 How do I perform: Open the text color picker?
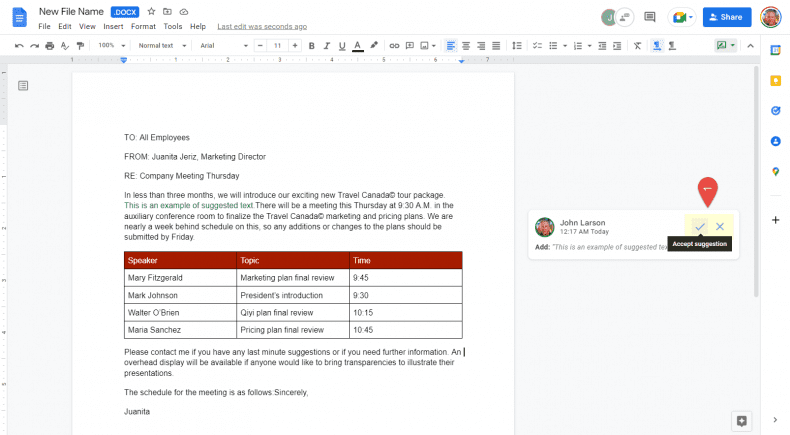point(358,46)
